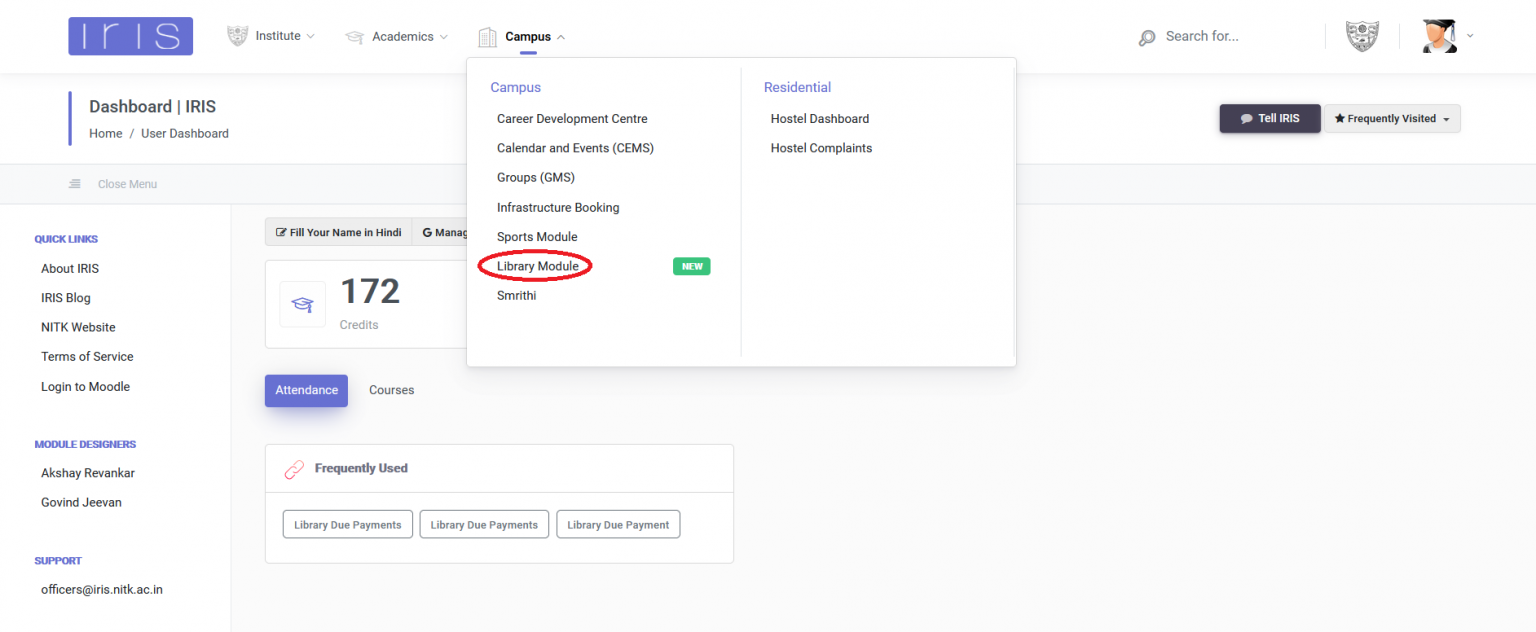
Task: Click the Tell IRIS button
Action: [1269, 117]
